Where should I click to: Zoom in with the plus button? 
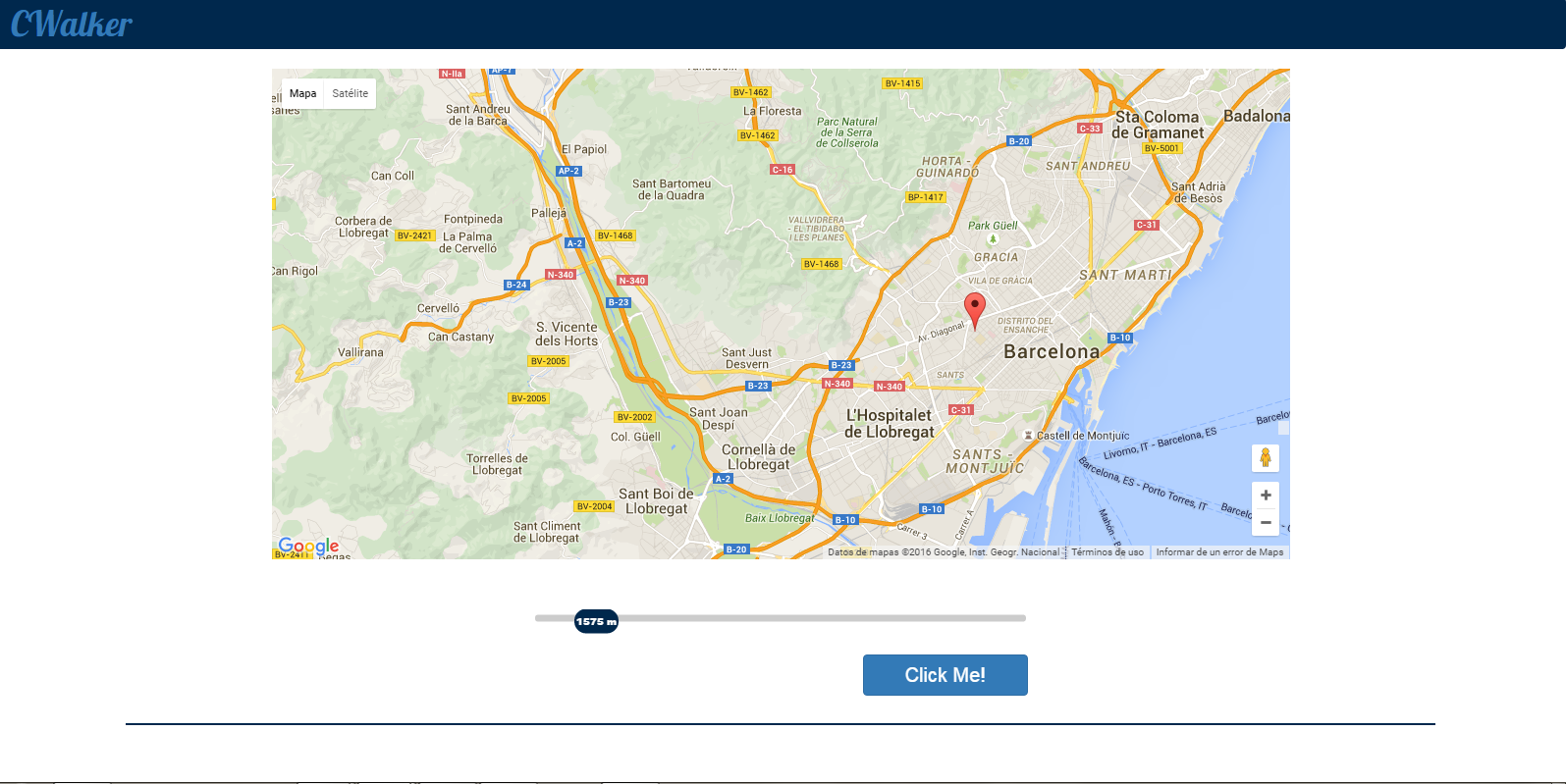1266,496
